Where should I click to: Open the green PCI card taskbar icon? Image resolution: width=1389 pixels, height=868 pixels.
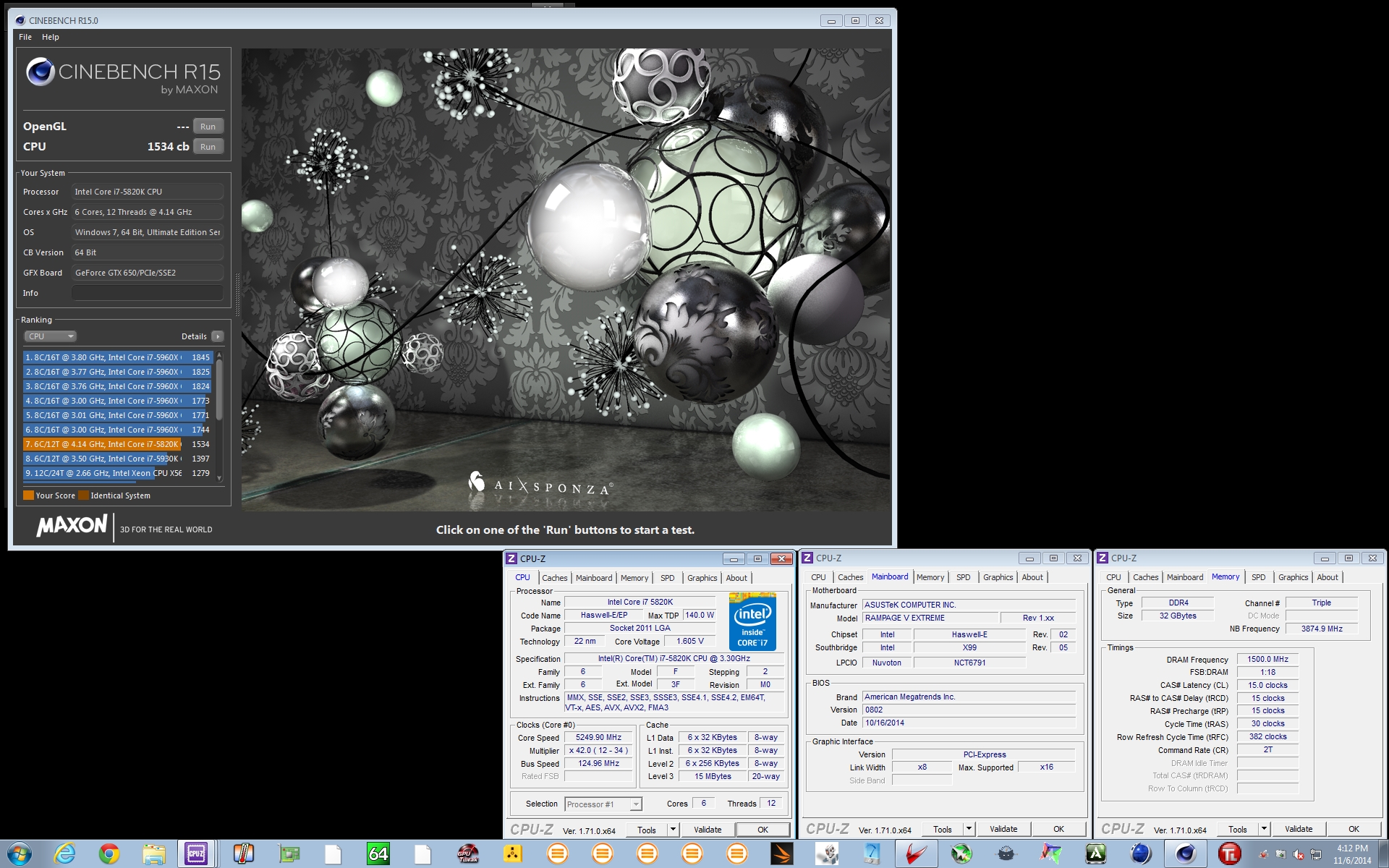click(x=289, y=854)
